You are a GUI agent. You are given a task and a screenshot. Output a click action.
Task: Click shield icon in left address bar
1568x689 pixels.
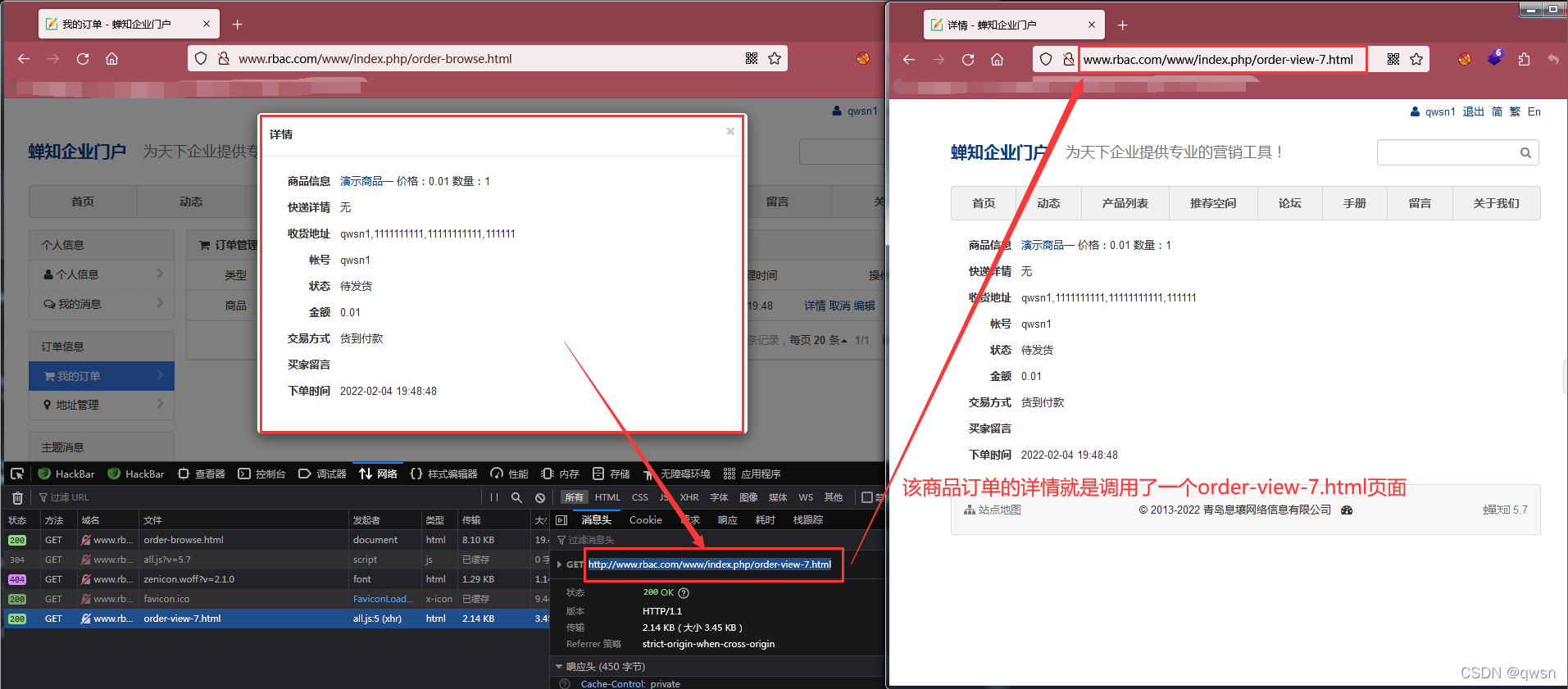click(x=201, y=58)
